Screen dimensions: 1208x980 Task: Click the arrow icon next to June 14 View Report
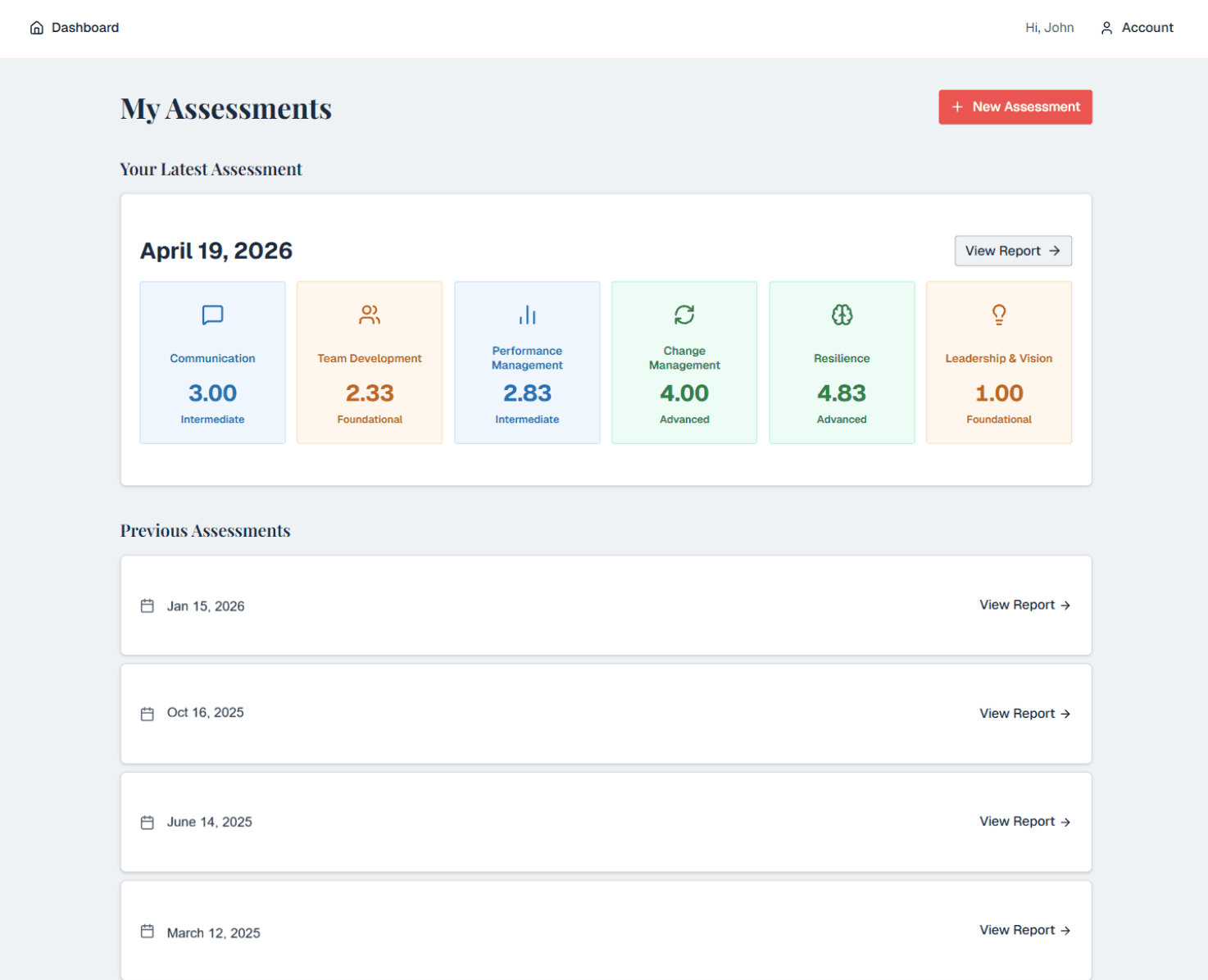click(x=1065, y=822)
